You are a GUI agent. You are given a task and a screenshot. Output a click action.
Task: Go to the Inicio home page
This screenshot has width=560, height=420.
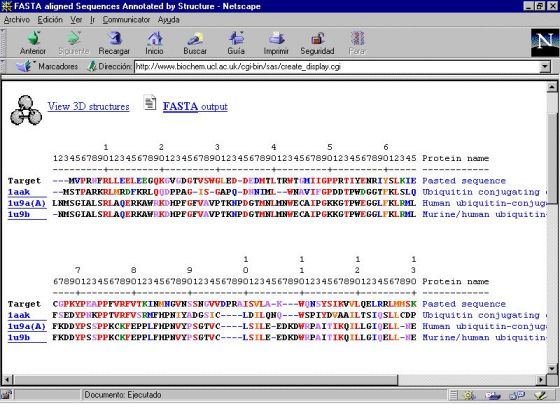154,43
